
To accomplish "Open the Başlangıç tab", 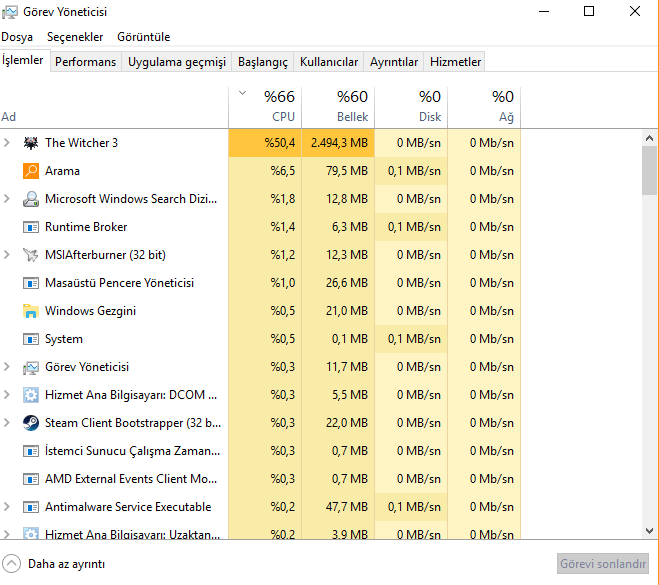I will (x=262, y=62).
